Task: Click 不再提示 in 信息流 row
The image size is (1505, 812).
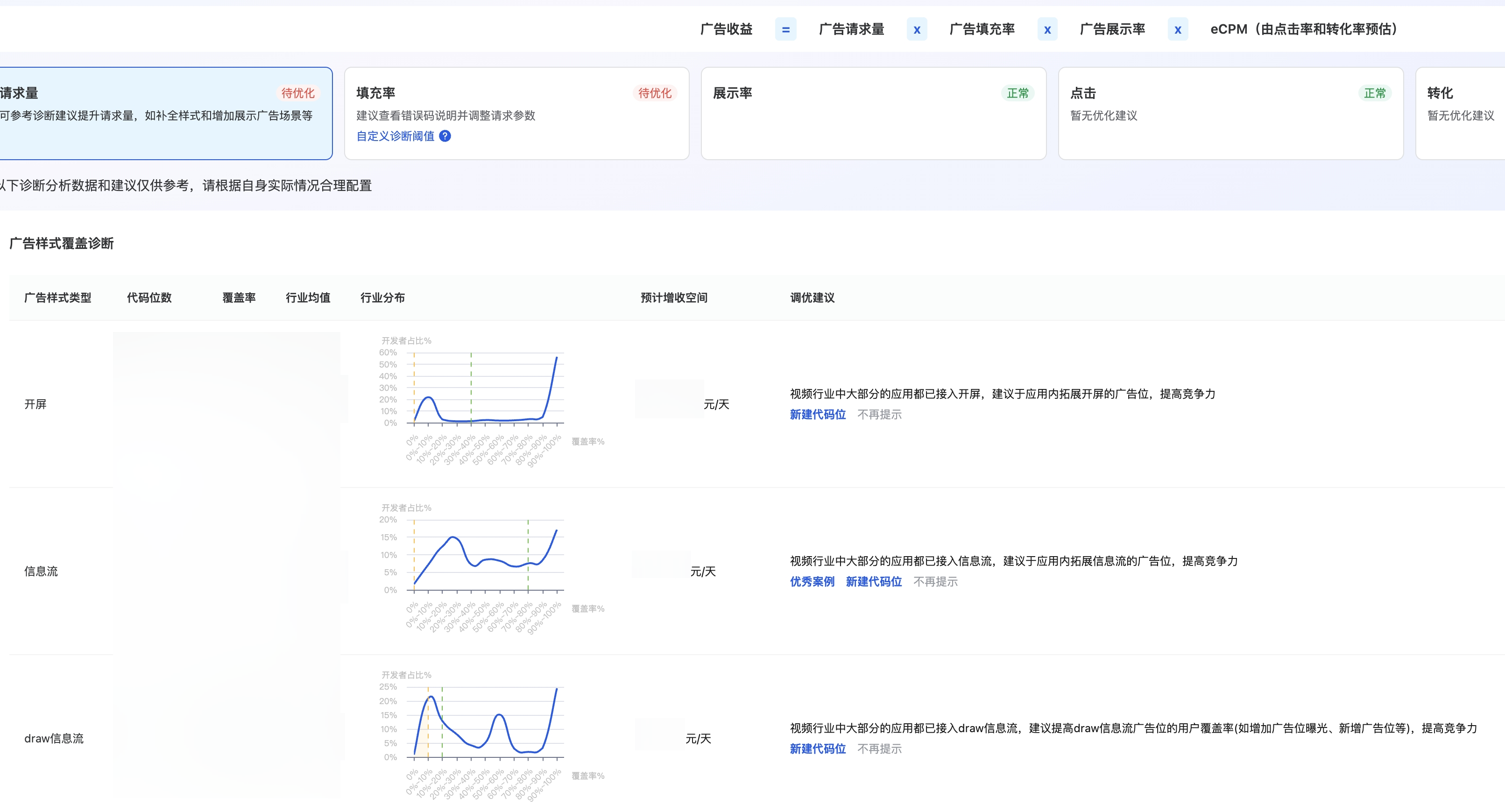Action: (x=935, y=581)
